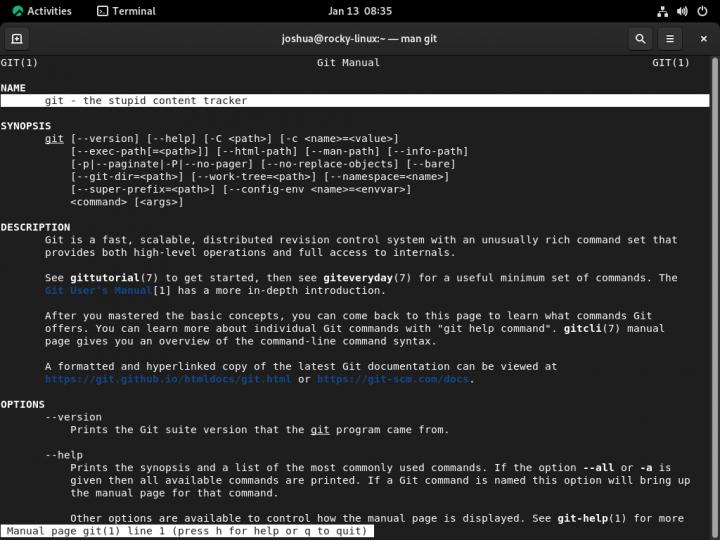Viewport: 720px width, 540px height.
Task: Open the Activities overview
Action: click(x=49, y=11)
